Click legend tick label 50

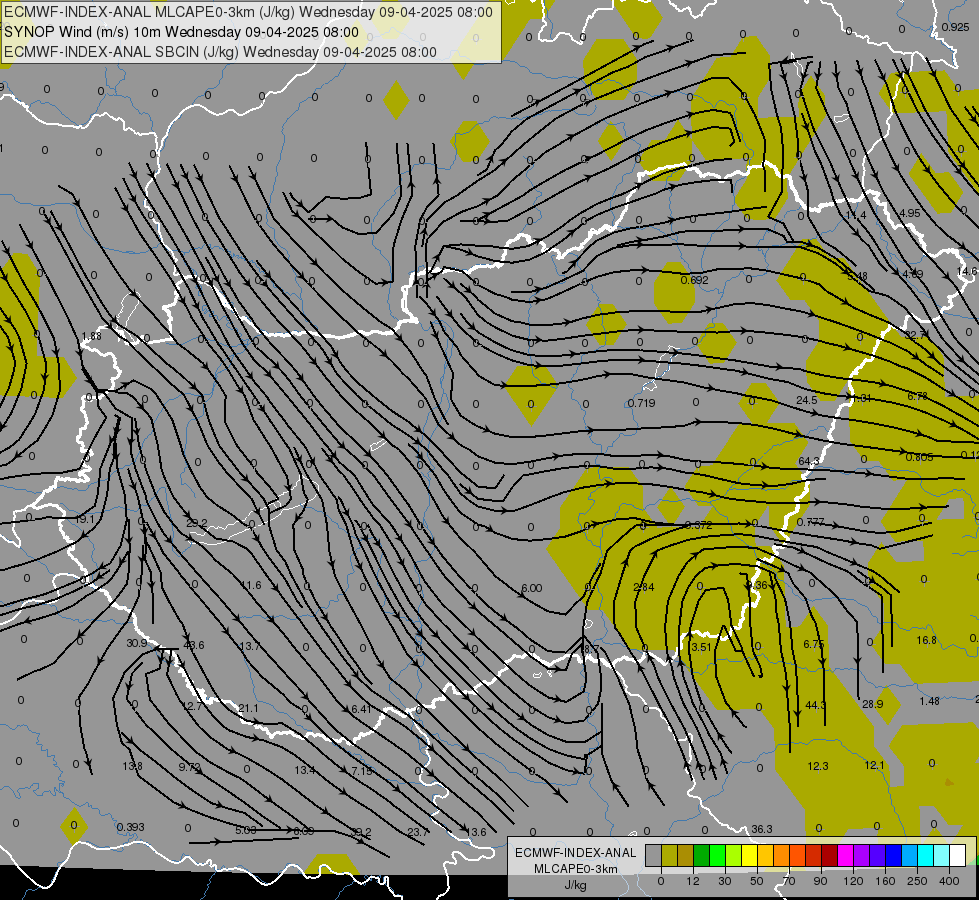pos(756,881)
